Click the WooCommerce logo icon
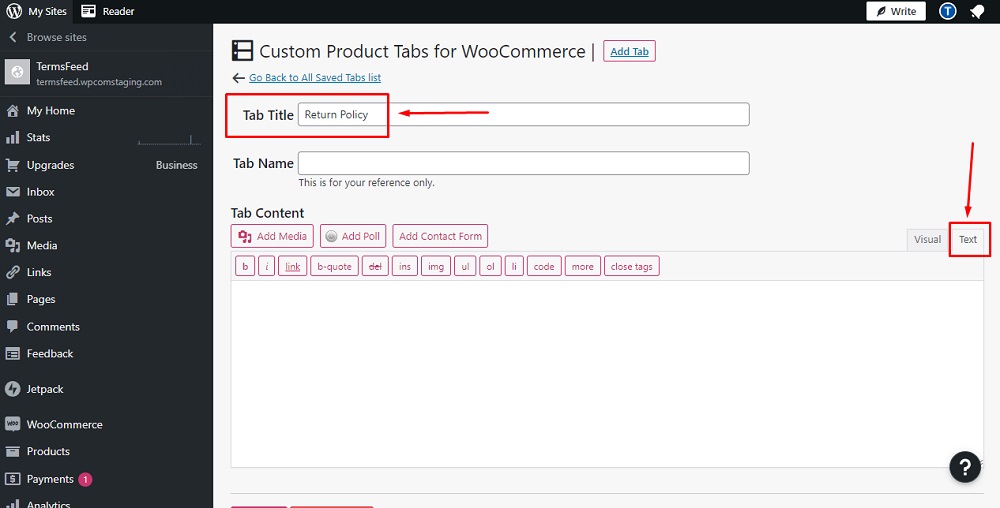This screenshot has width=1000, height=508. point(13,425)
